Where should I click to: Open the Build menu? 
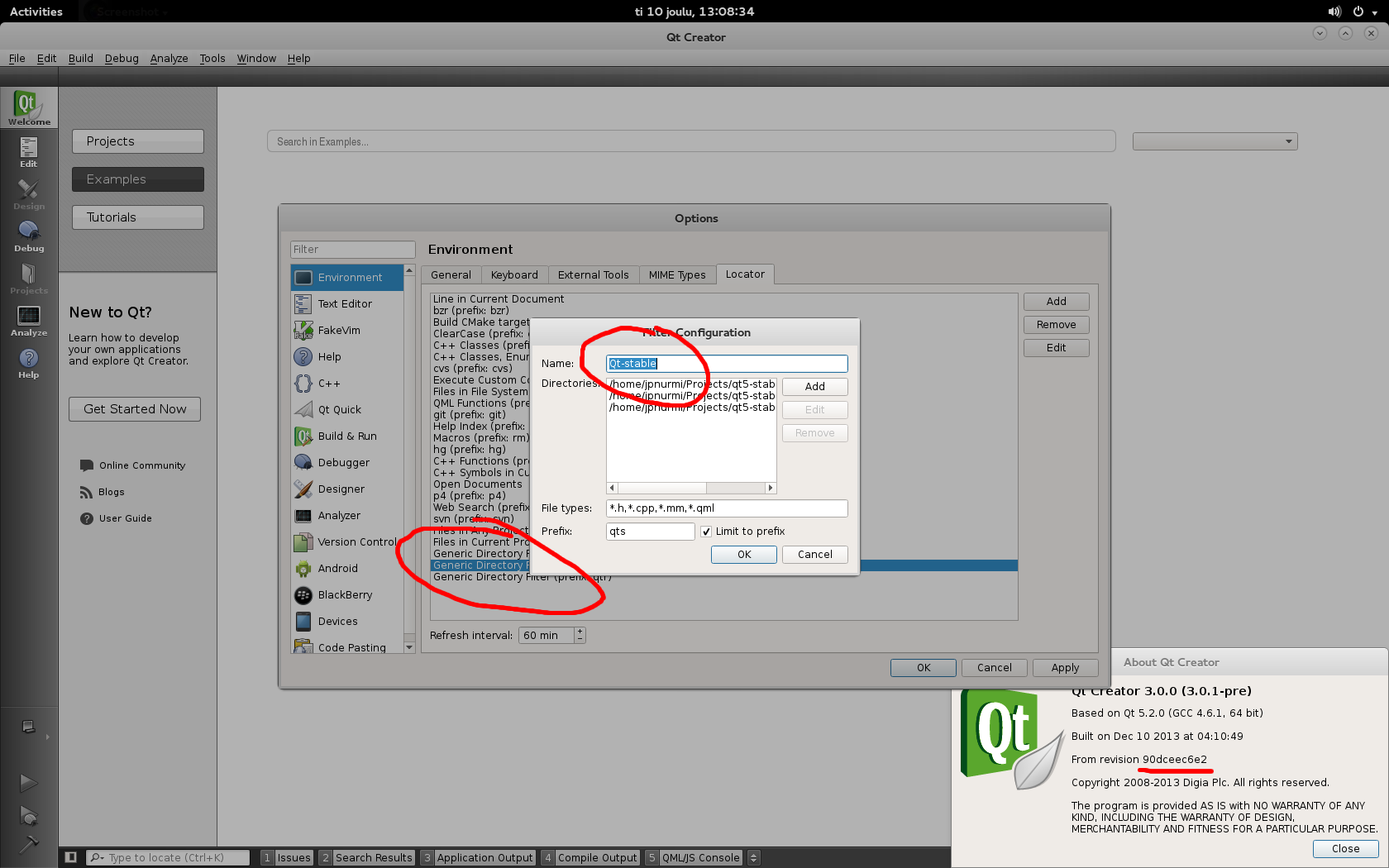coord(80,59)
